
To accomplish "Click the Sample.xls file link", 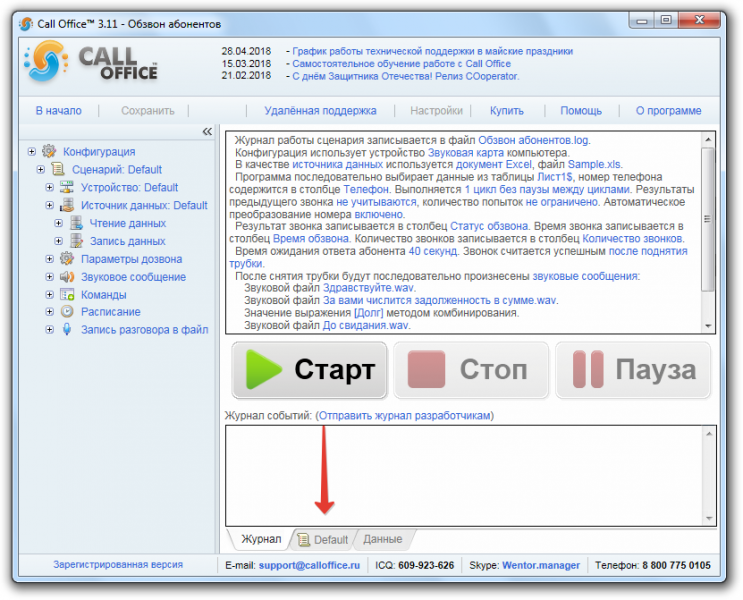I will [594, 164].
